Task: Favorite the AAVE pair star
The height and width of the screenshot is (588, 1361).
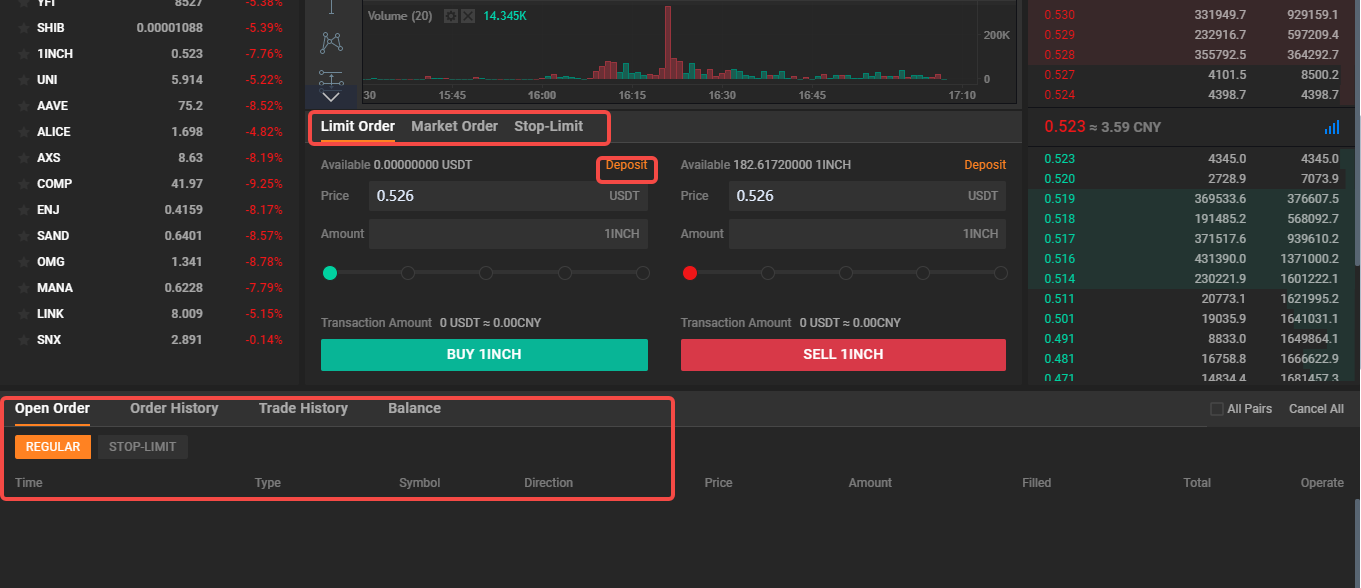Action: 23,106
